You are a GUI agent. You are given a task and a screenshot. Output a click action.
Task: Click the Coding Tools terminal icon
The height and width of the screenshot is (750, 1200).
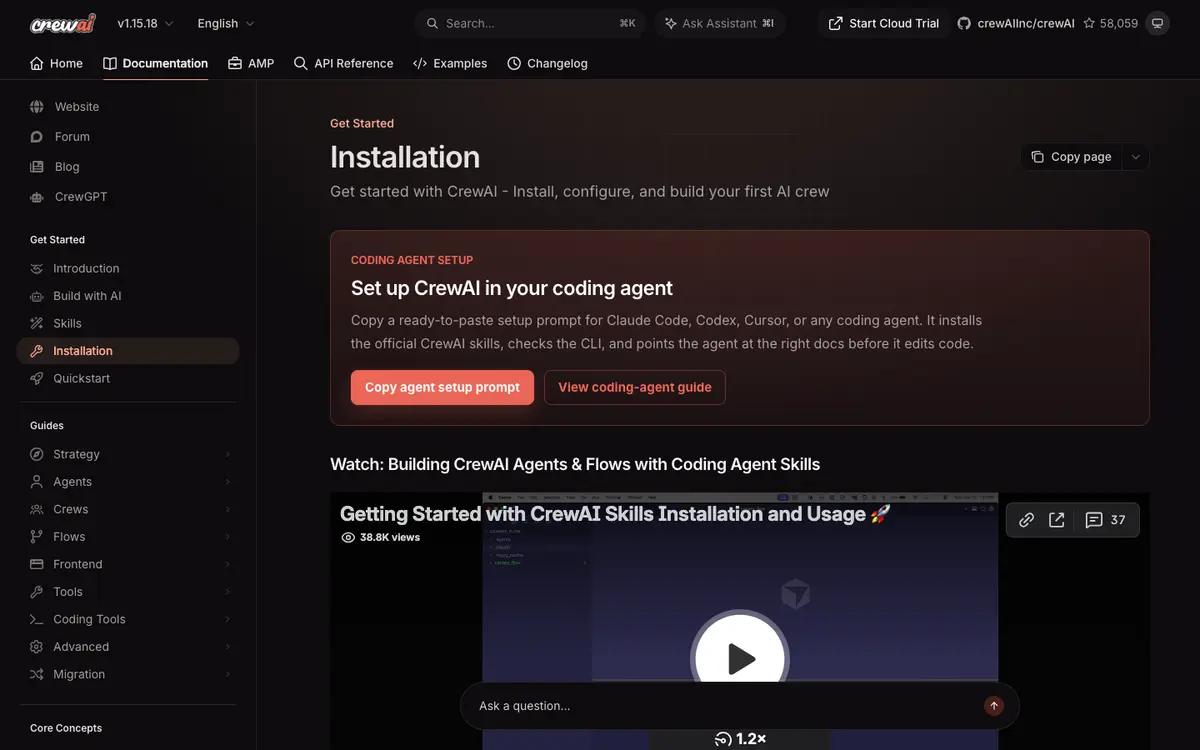click(37, 619)
